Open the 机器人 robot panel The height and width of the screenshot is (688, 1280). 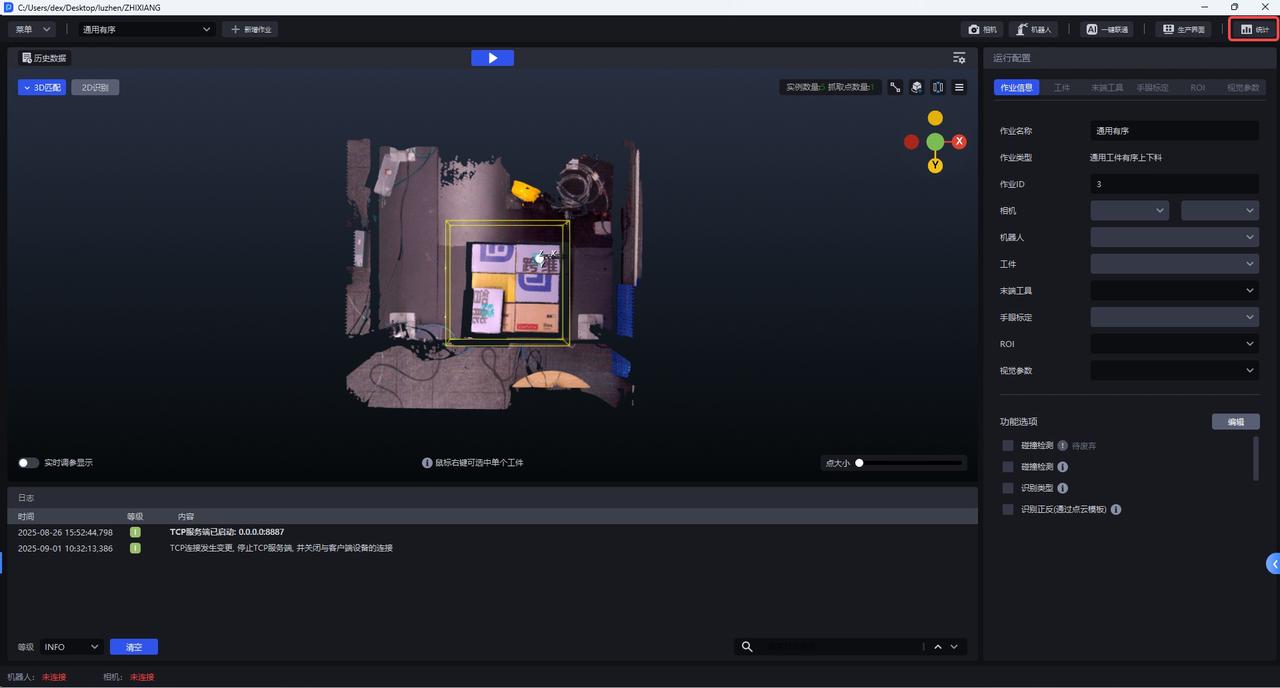click(x=1033, y=30)
